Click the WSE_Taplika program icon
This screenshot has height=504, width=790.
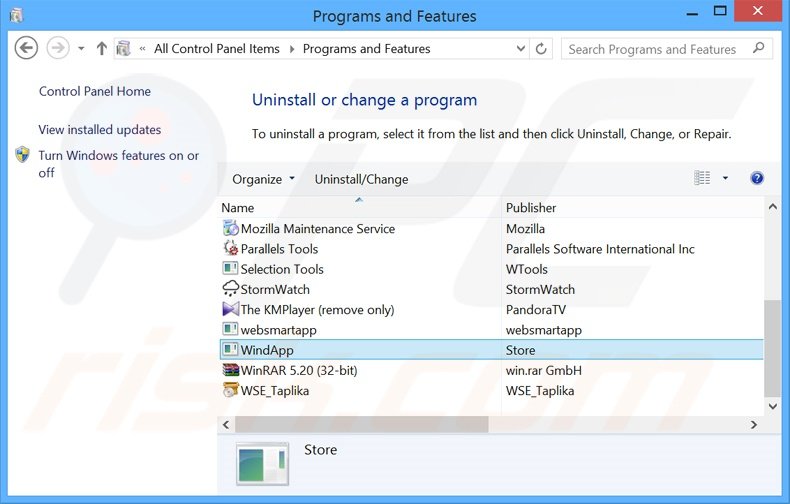230,390
